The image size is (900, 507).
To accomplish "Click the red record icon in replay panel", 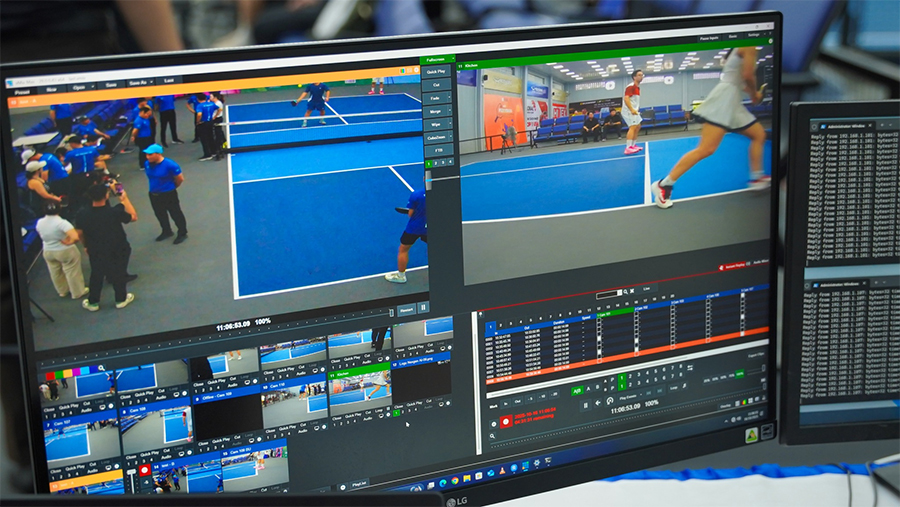I will coord(506,422).
